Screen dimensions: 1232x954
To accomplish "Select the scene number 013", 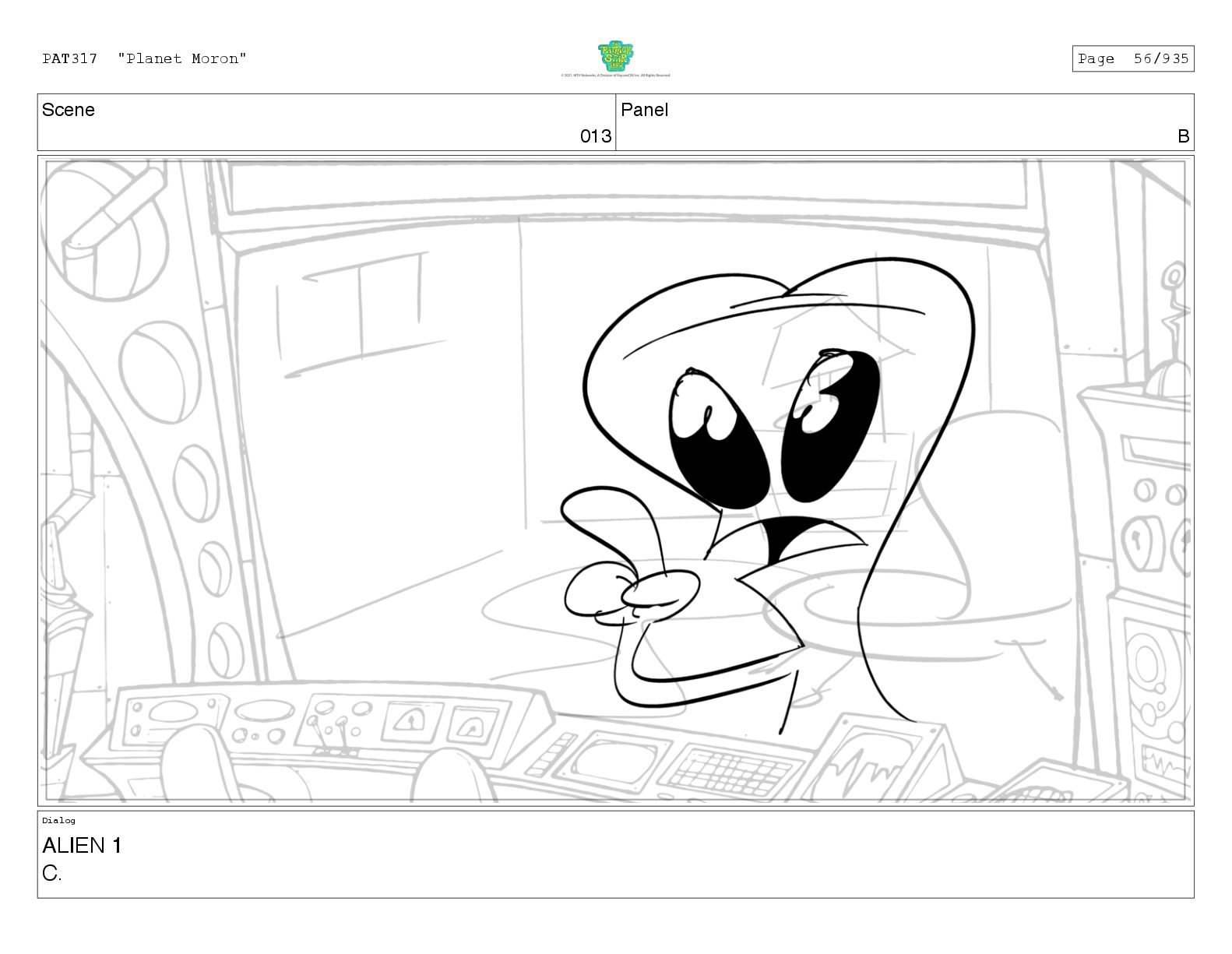I will [x=596, y=136].
